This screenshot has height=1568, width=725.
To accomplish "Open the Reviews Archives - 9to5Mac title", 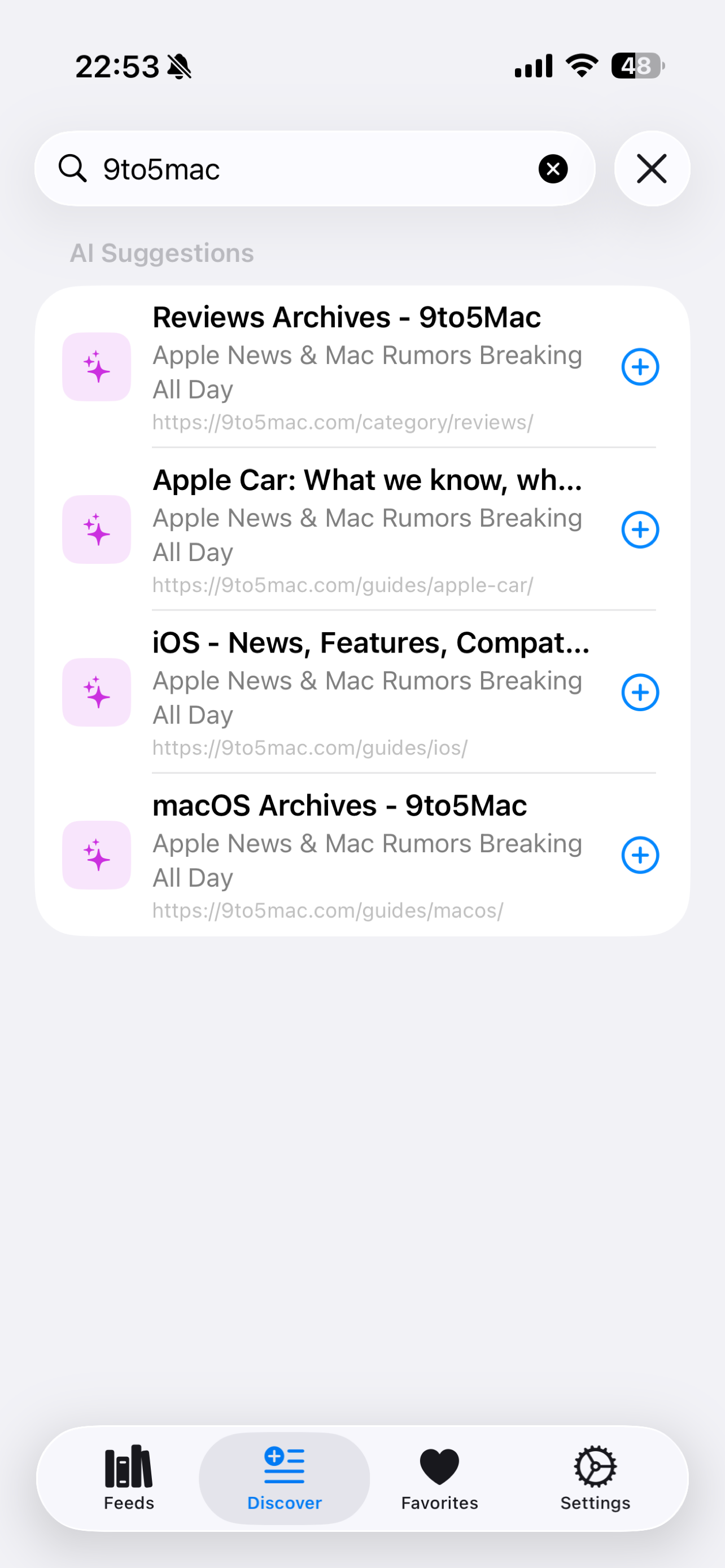I will point(346,317).
